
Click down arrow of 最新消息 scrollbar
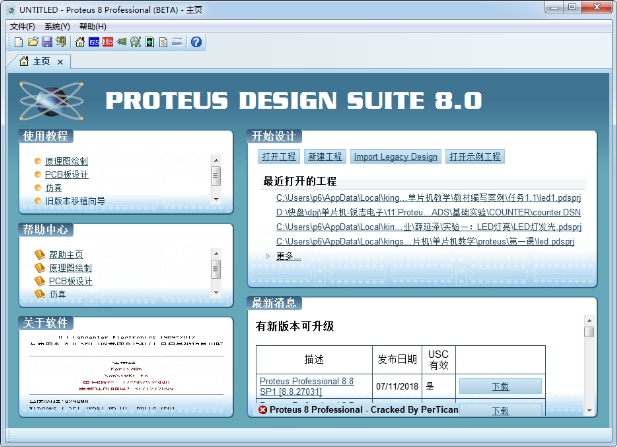[x=589, y=410]
